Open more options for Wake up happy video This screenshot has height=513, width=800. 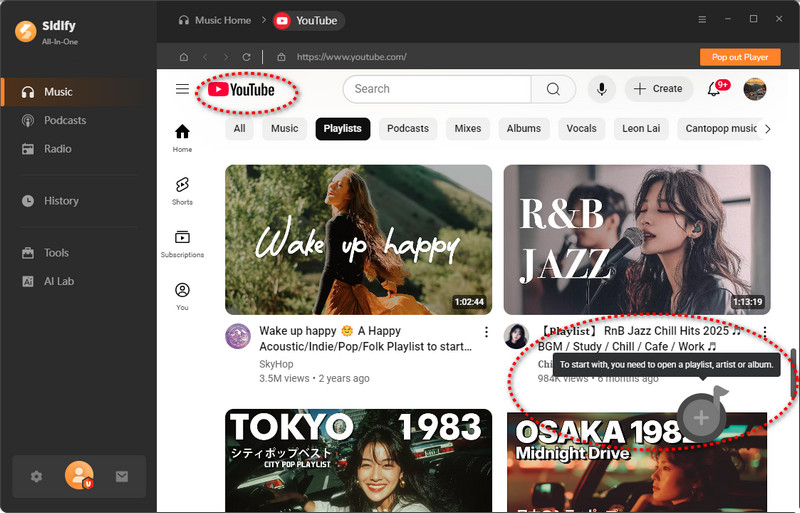[486, 332]
